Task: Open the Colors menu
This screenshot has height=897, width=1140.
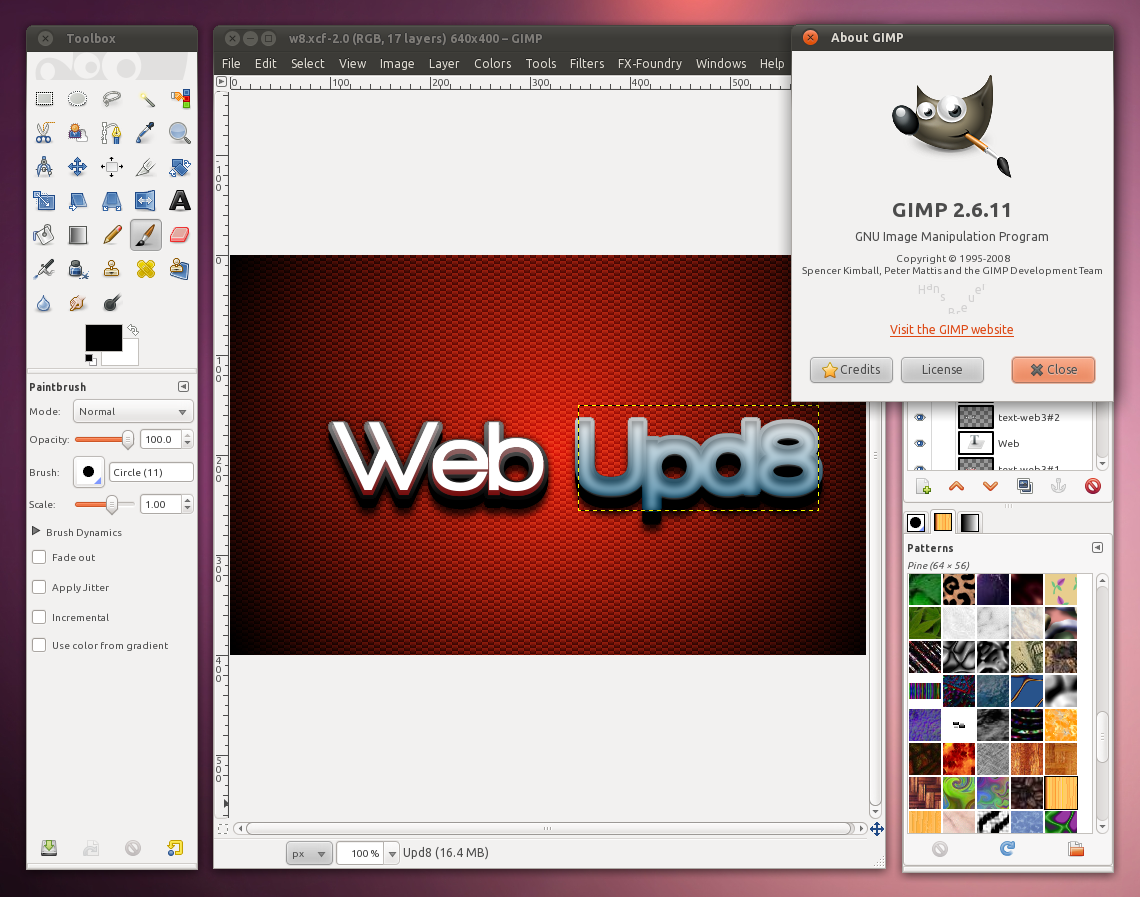Action: point(492,63)
